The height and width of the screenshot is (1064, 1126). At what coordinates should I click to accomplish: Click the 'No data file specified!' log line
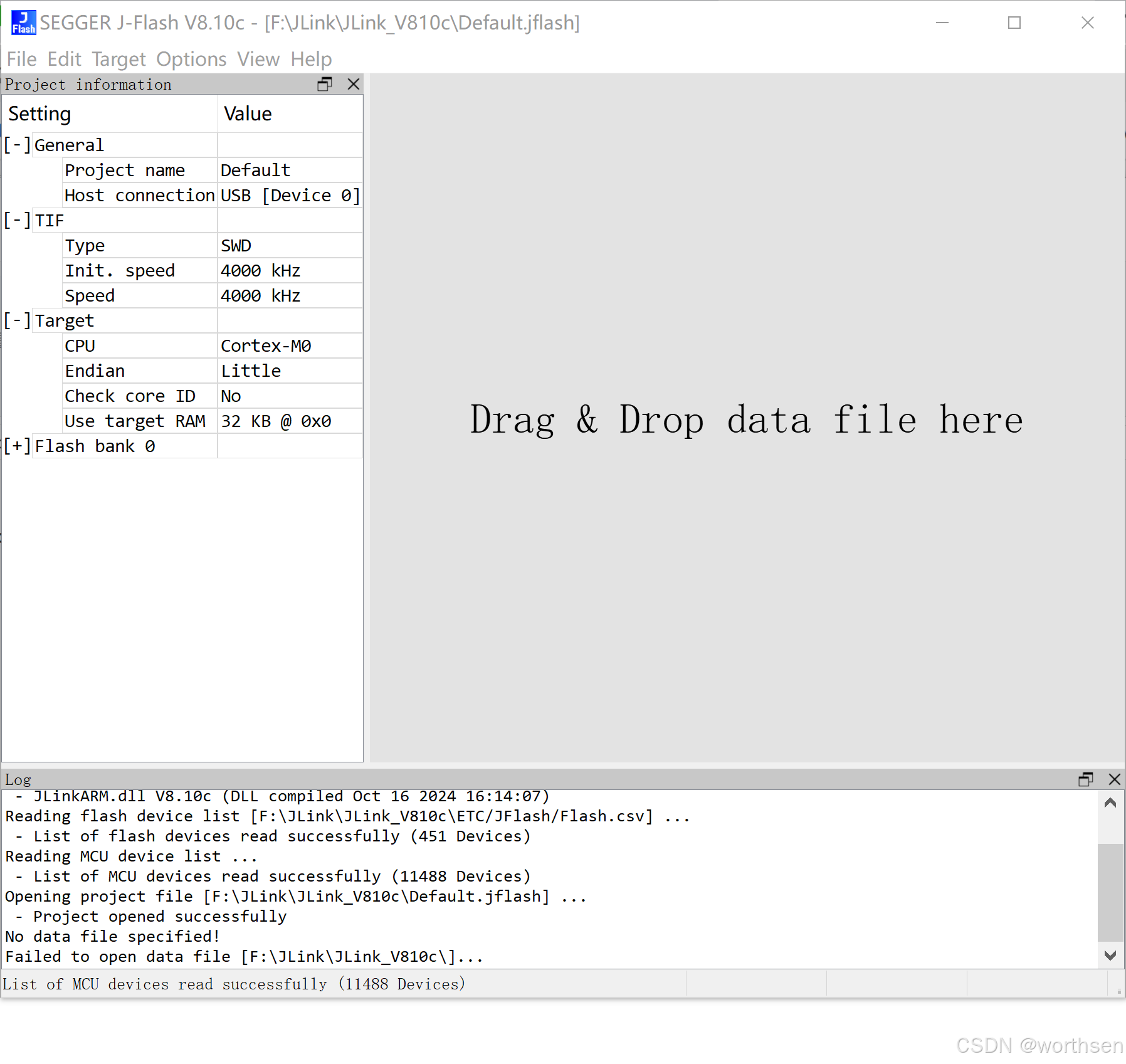113,936
